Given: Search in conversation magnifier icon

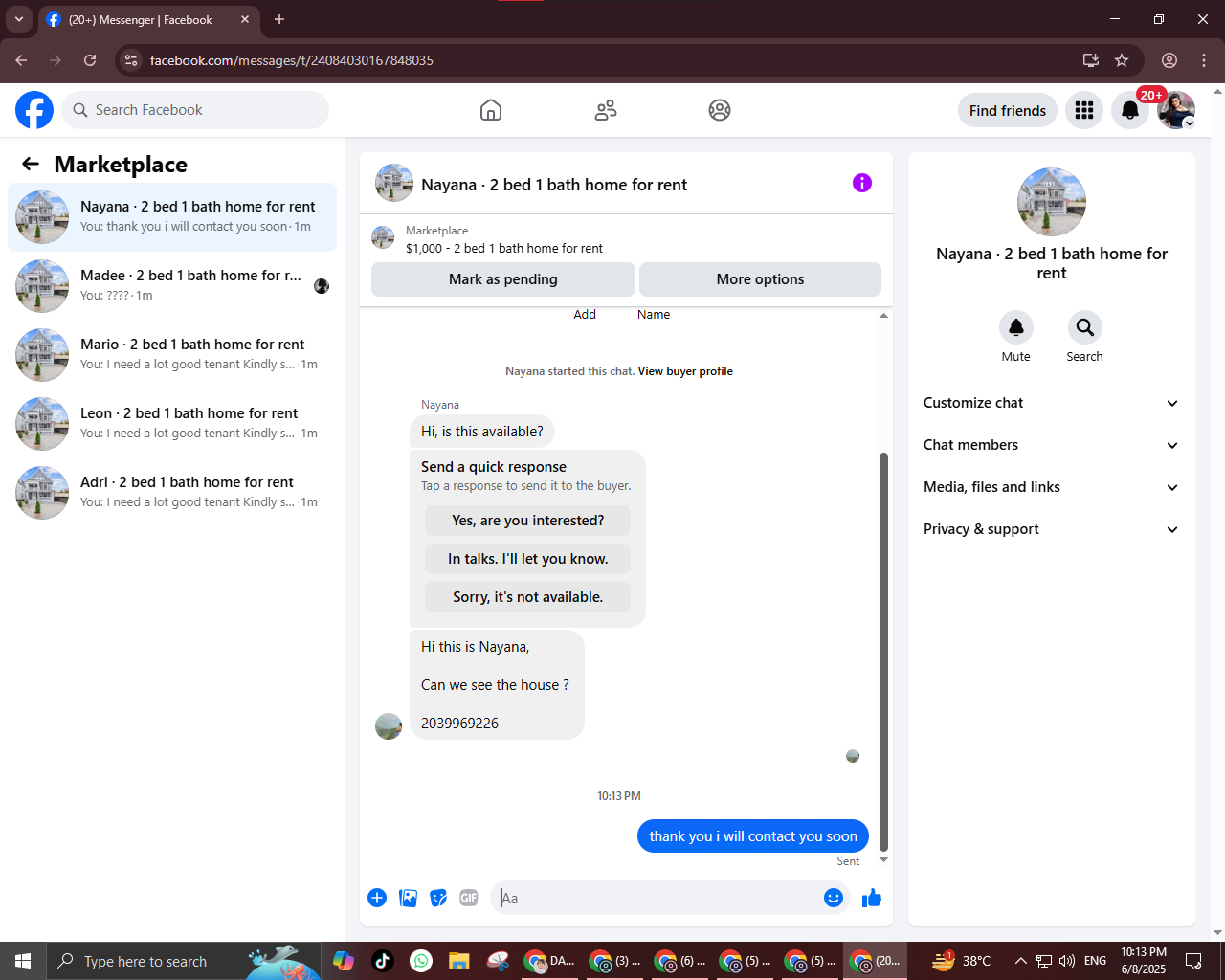Looking at the screenshot, I should pos(1085,327).
